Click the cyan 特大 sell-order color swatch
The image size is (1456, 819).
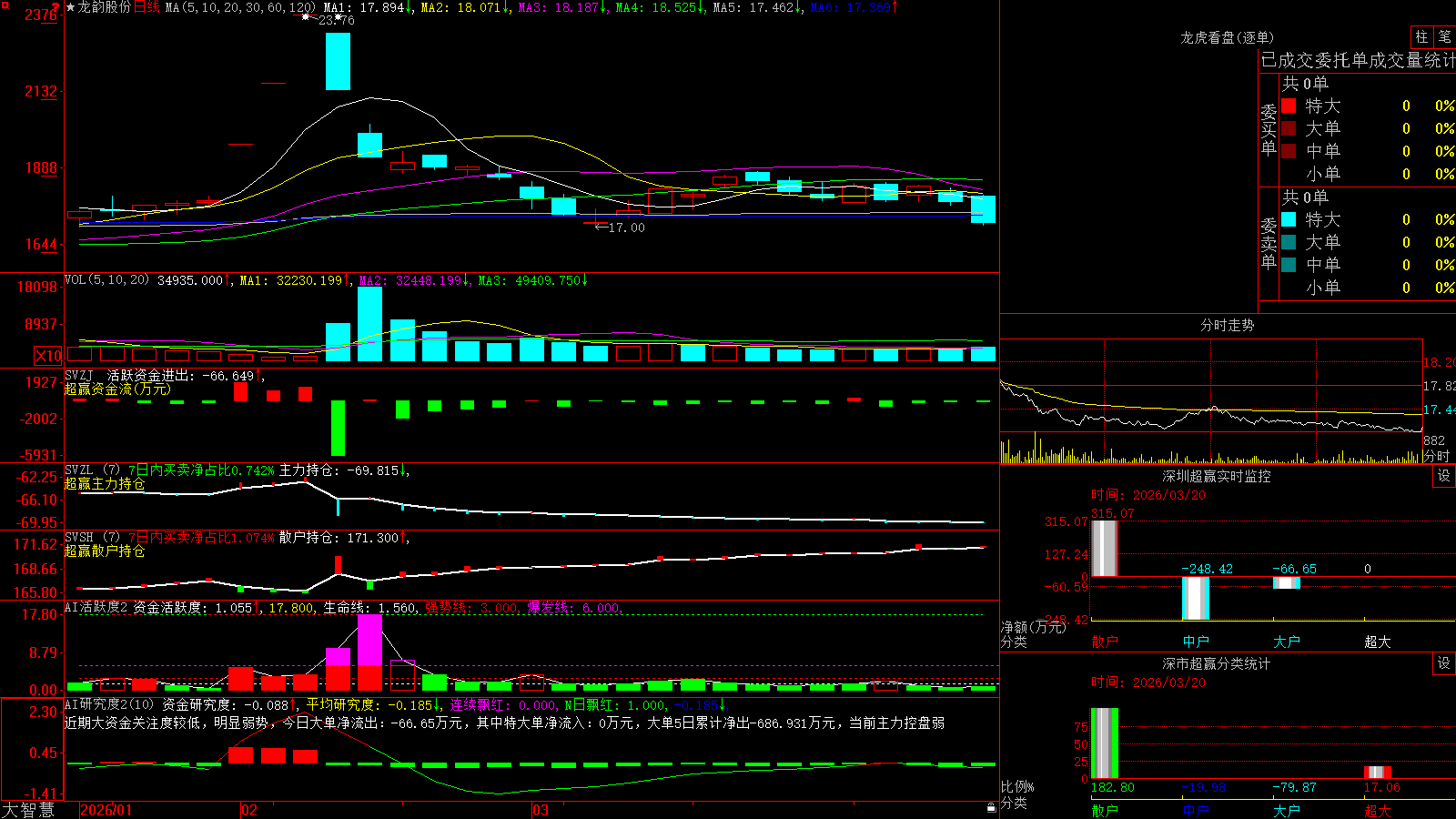(x=1289, y=219)
